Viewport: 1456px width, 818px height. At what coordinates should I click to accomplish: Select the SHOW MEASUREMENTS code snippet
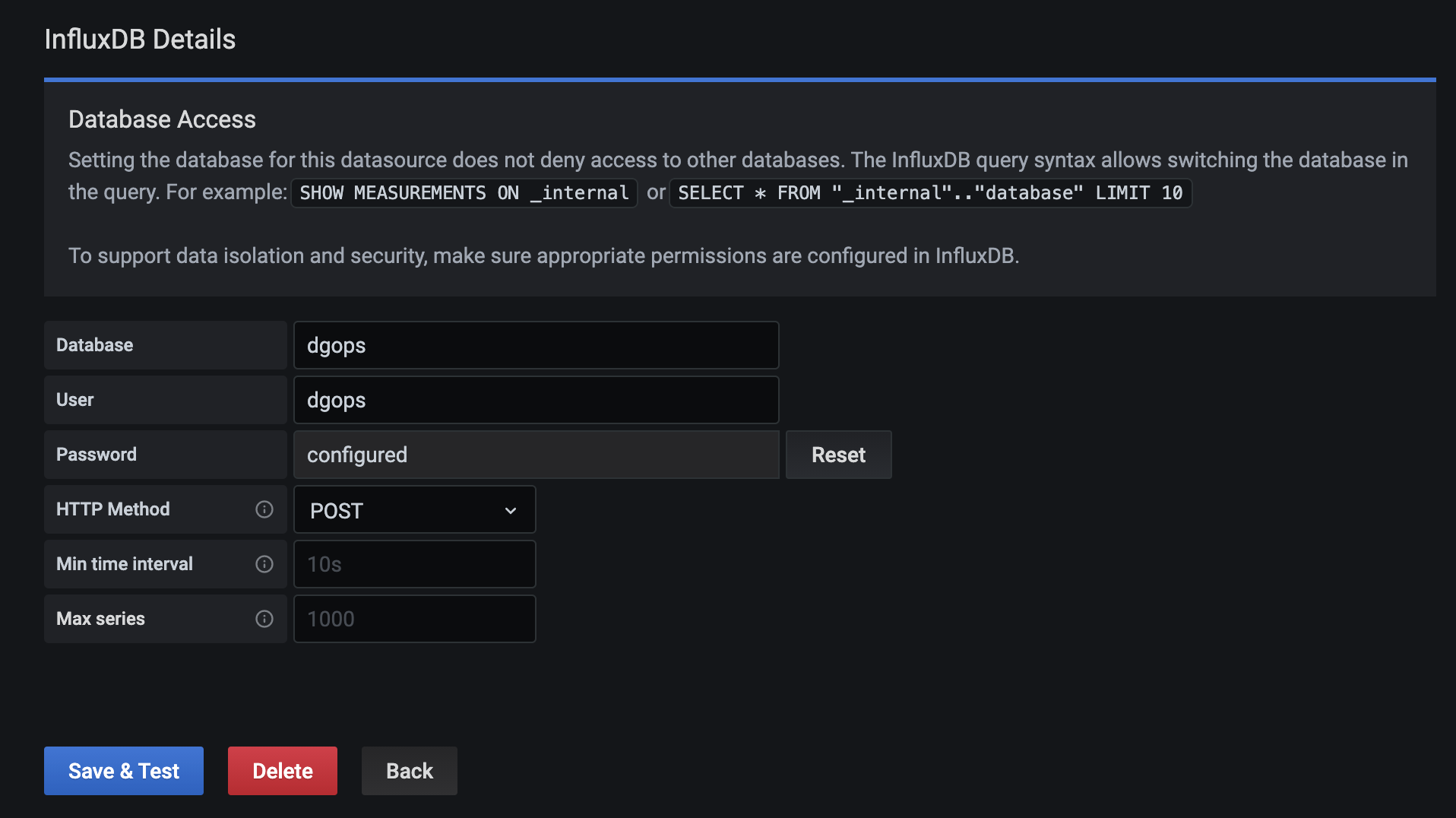tap(464, 192)
